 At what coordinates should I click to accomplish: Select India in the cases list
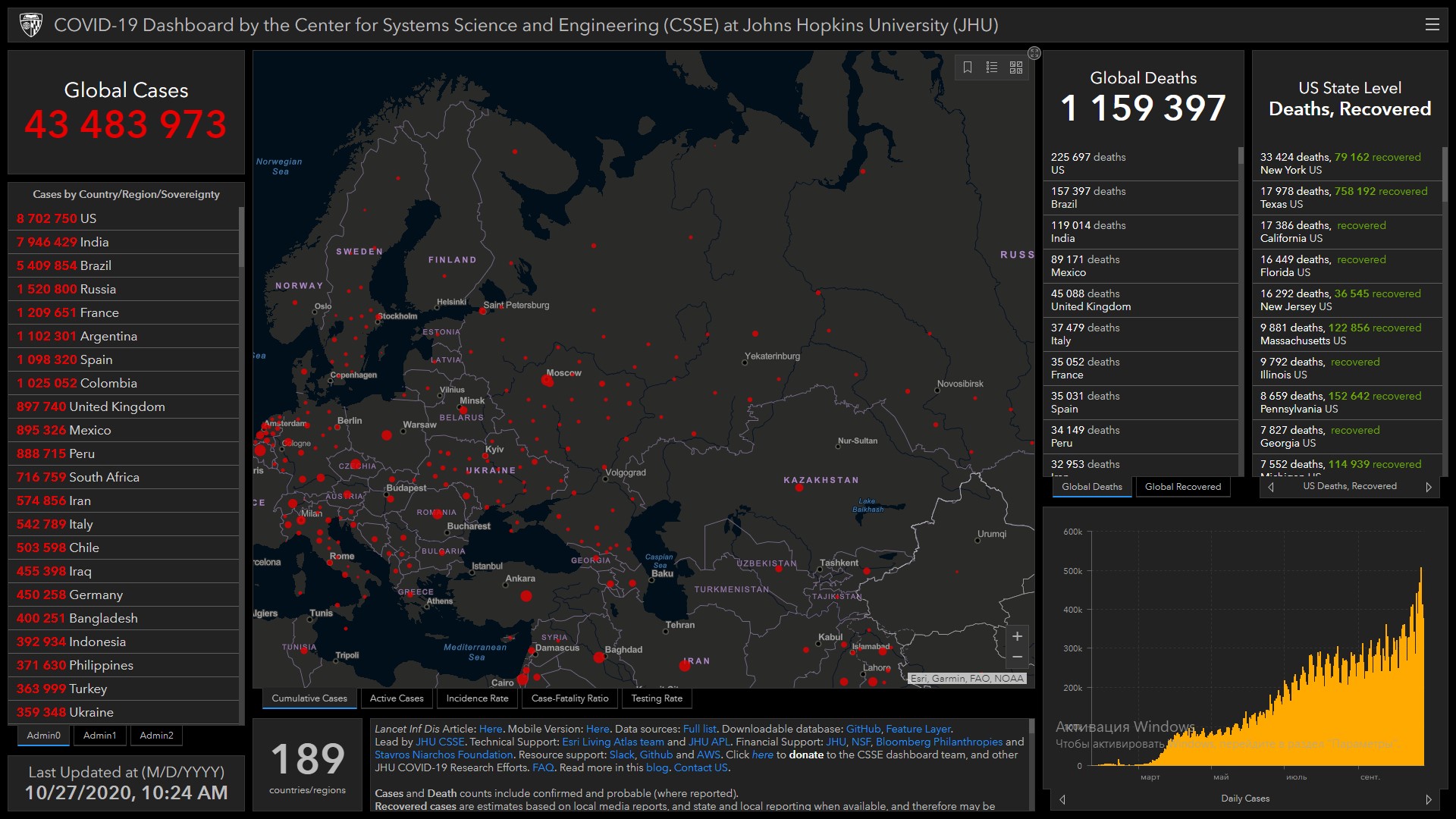click(x=94, y=242)
